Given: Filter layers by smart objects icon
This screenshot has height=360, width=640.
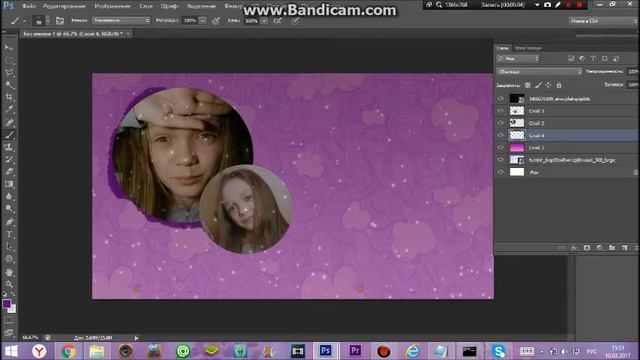Looking at the screenshot, I should tap(616, 59).
